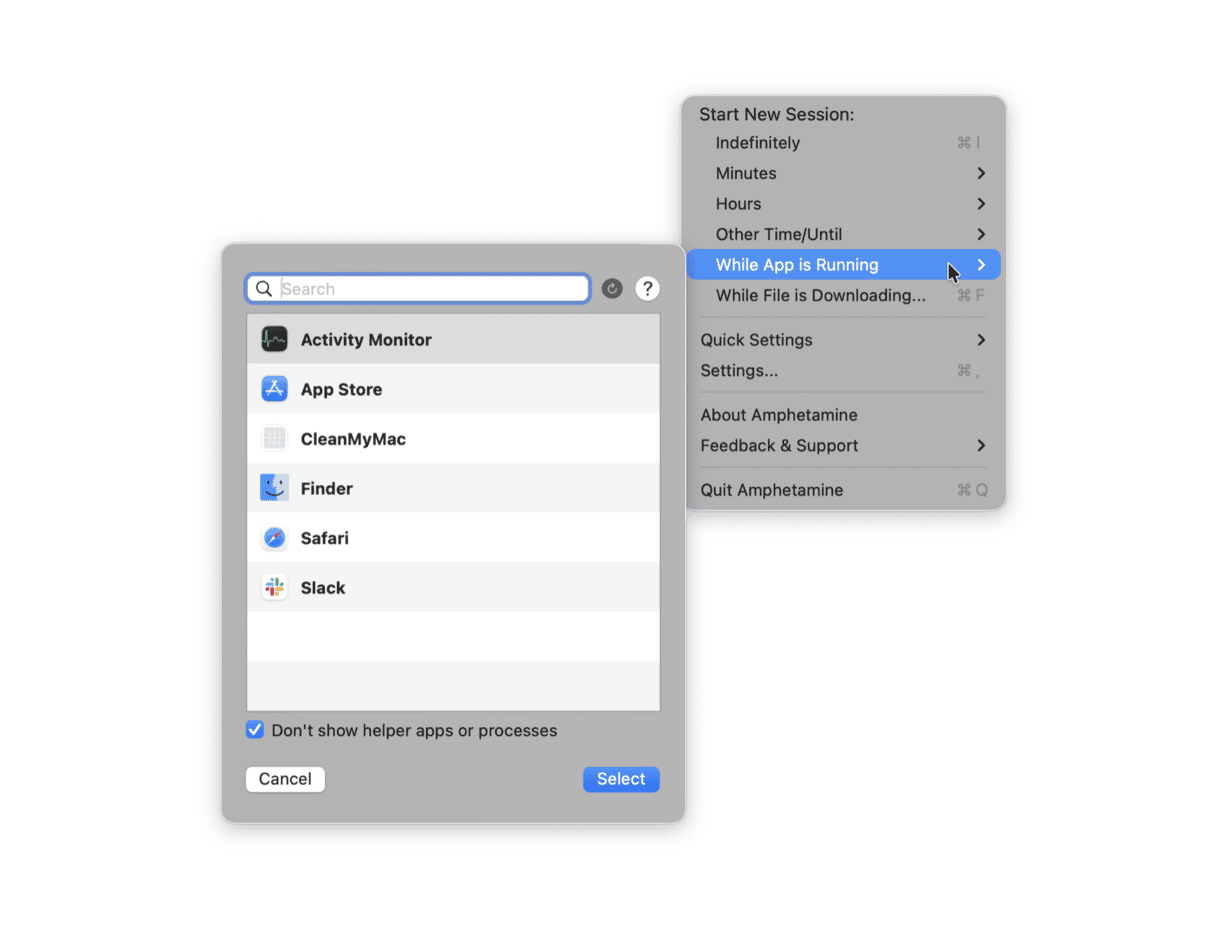
Task: Expand Feedback & Support submenu arrow
Action: [x=981, y=445]
